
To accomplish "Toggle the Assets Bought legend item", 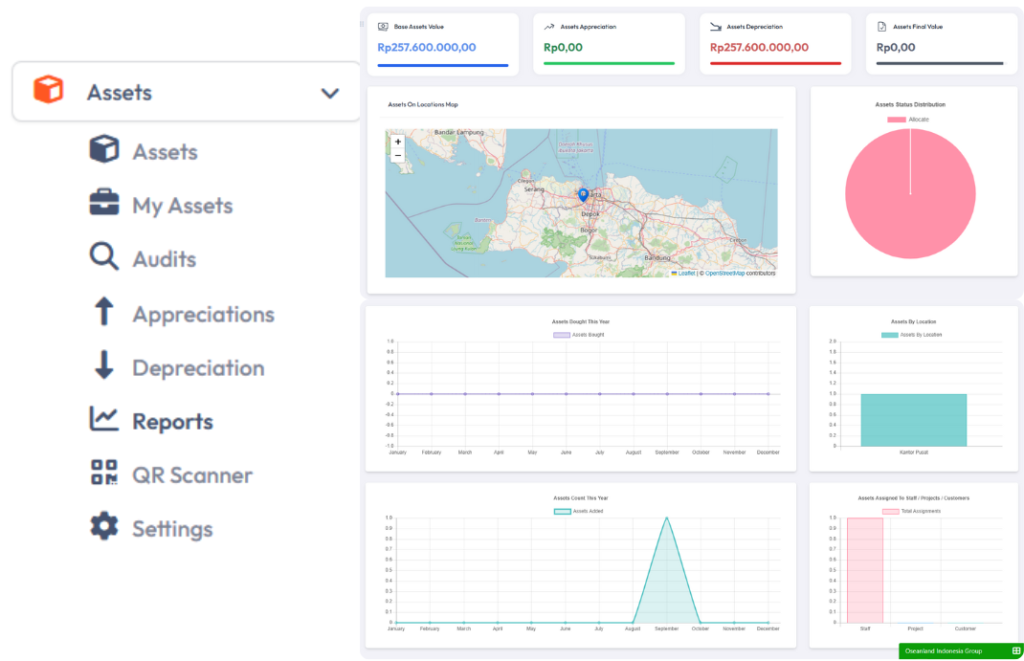I will [x=579, y=335].
